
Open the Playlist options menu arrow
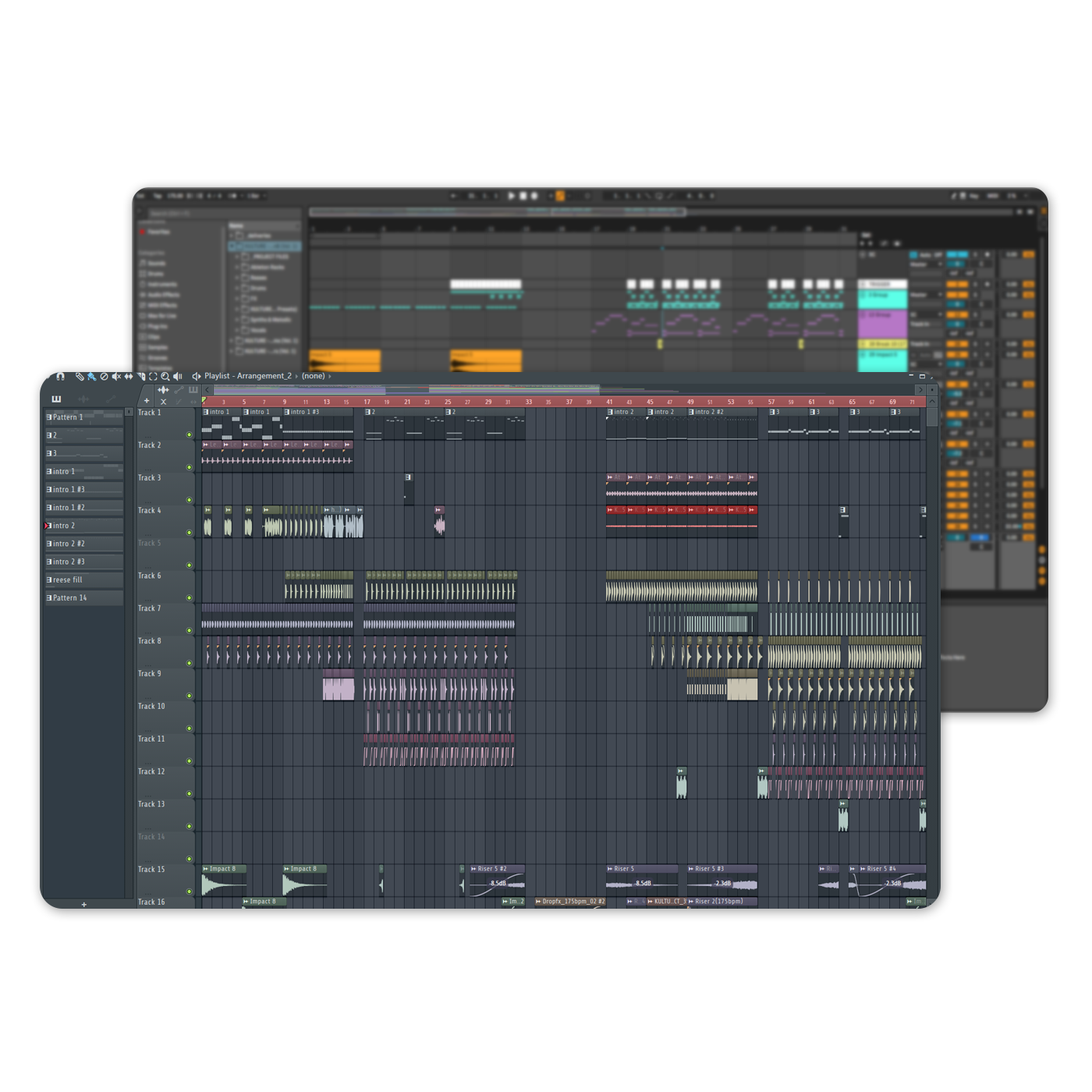196,377
